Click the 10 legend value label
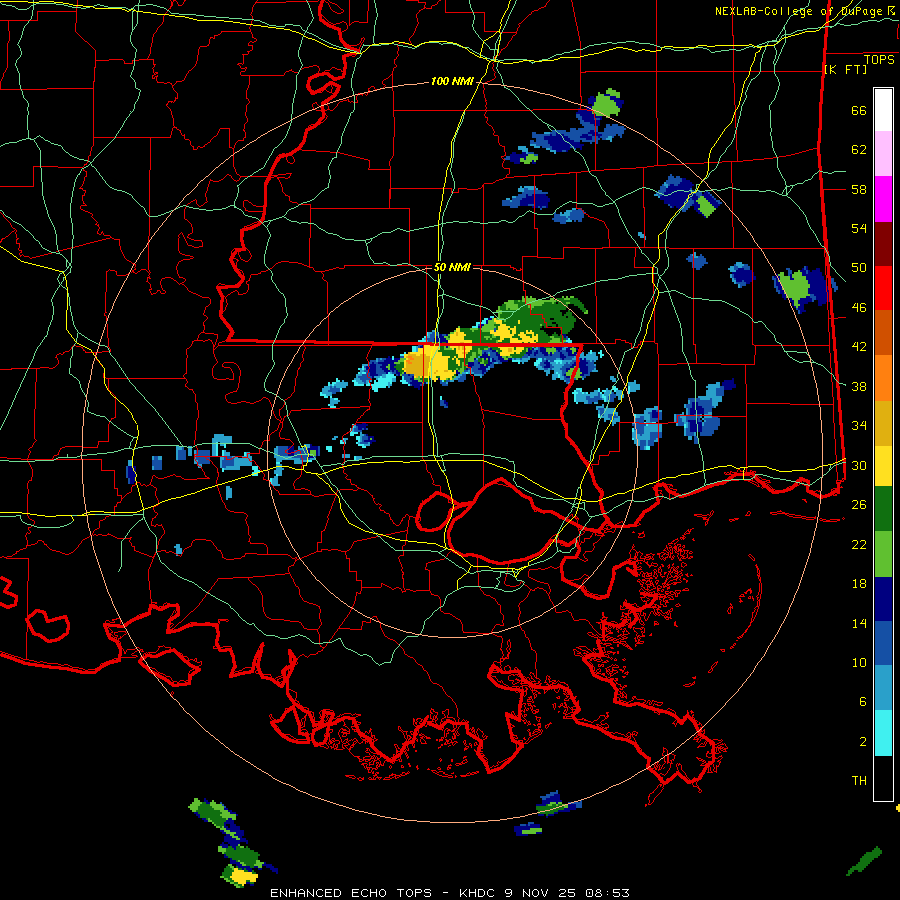Viewport: 900px width, 900px height. (x=859, y=662)
